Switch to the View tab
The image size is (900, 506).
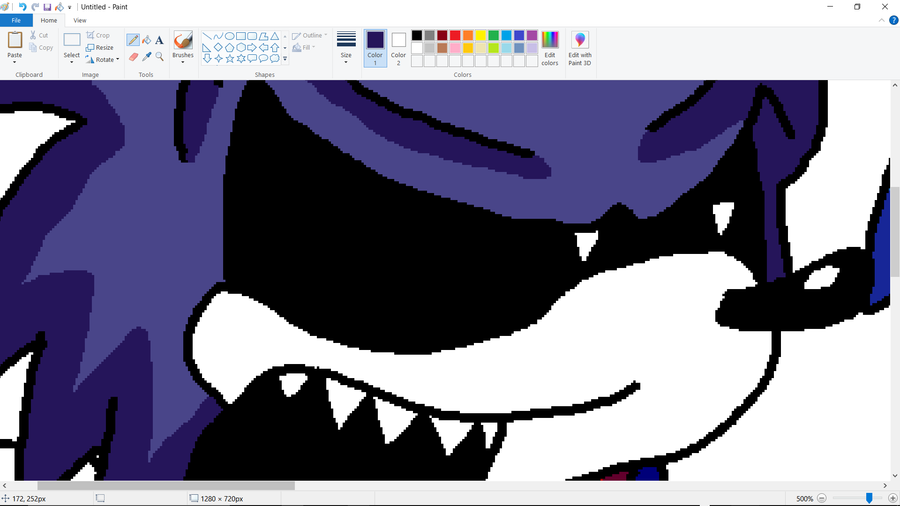click(80, 20)
